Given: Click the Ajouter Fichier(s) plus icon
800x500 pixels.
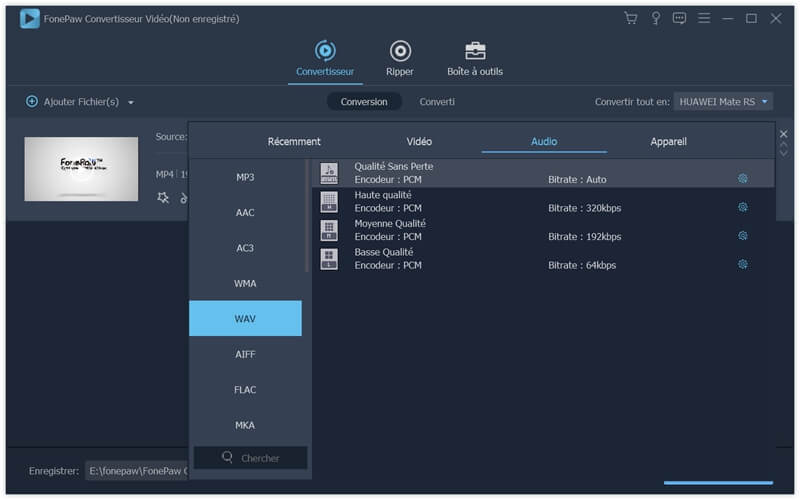Looking at the screenshot, I should click(x=32, y=102).
